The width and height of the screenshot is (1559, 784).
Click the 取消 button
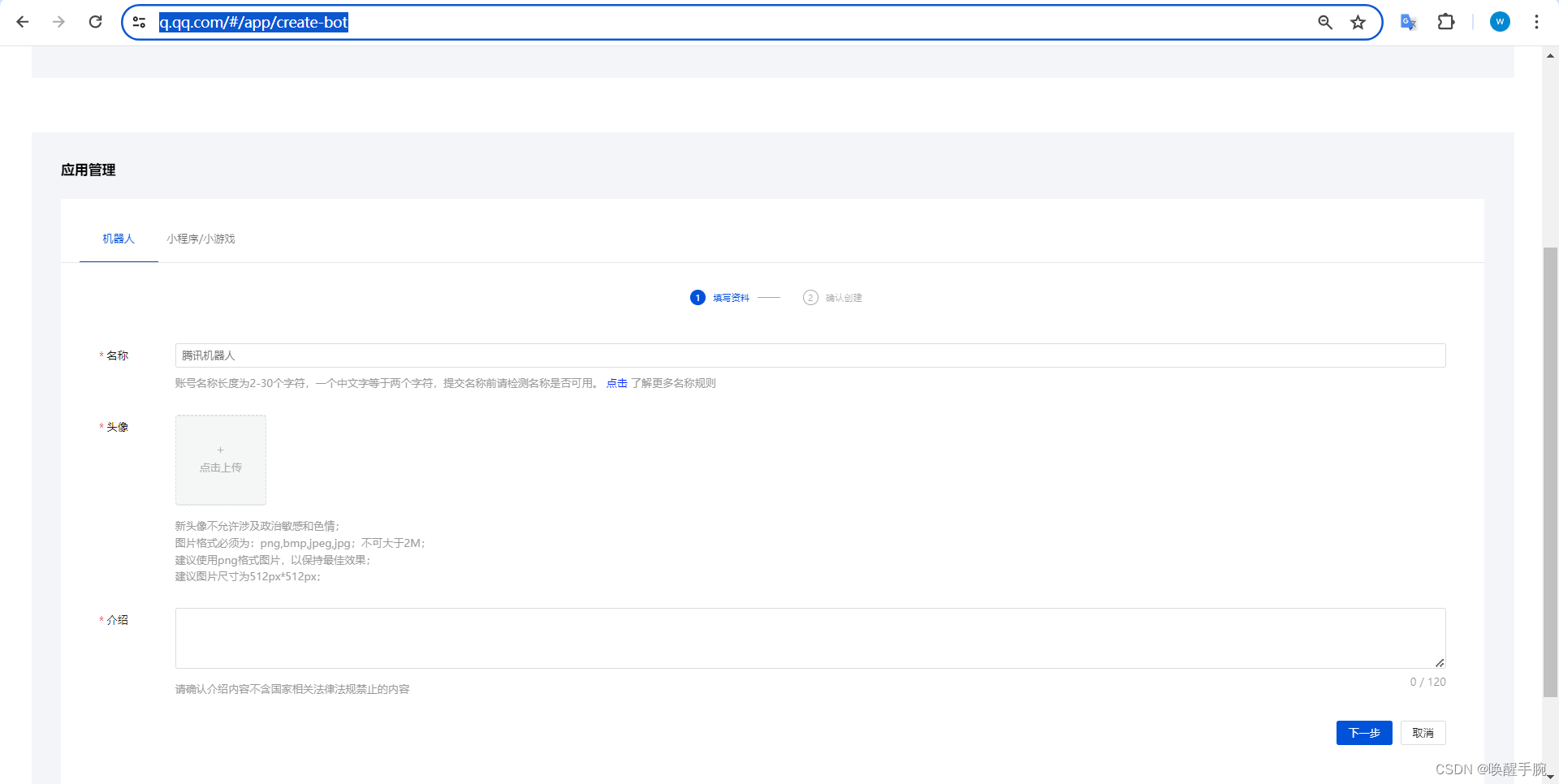point(1423,733)
